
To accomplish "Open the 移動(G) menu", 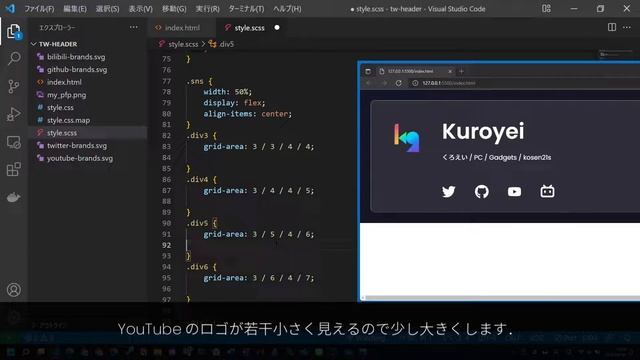I will point(174,9).
